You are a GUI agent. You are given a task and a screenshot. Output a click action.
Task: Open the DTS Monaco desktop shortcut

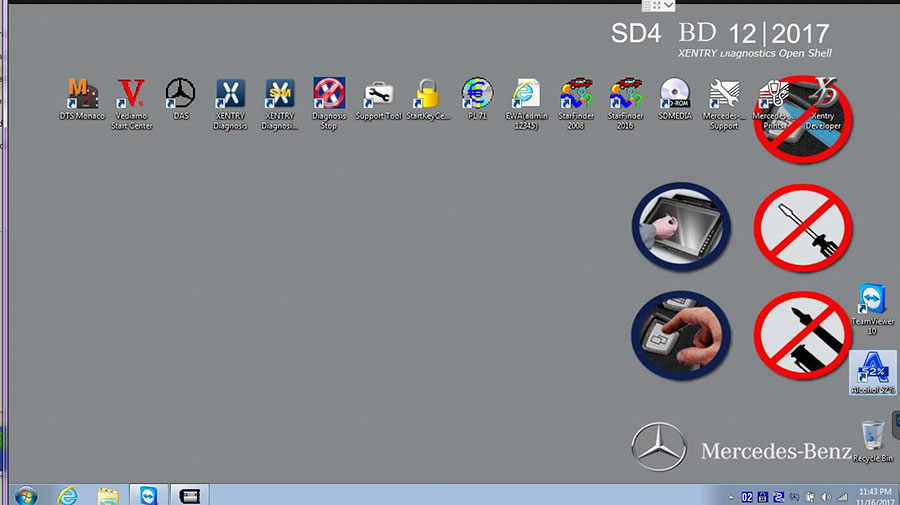point(81,95)
